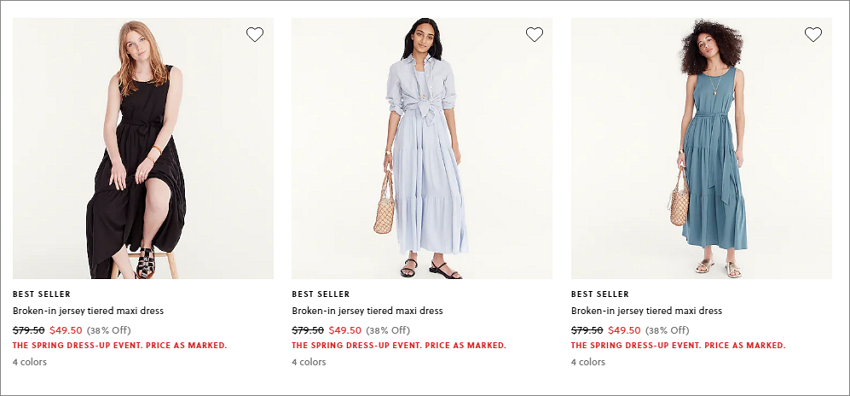Favorite the black dress with heart icon
This screenshot has height=396, width=850.
255,35
